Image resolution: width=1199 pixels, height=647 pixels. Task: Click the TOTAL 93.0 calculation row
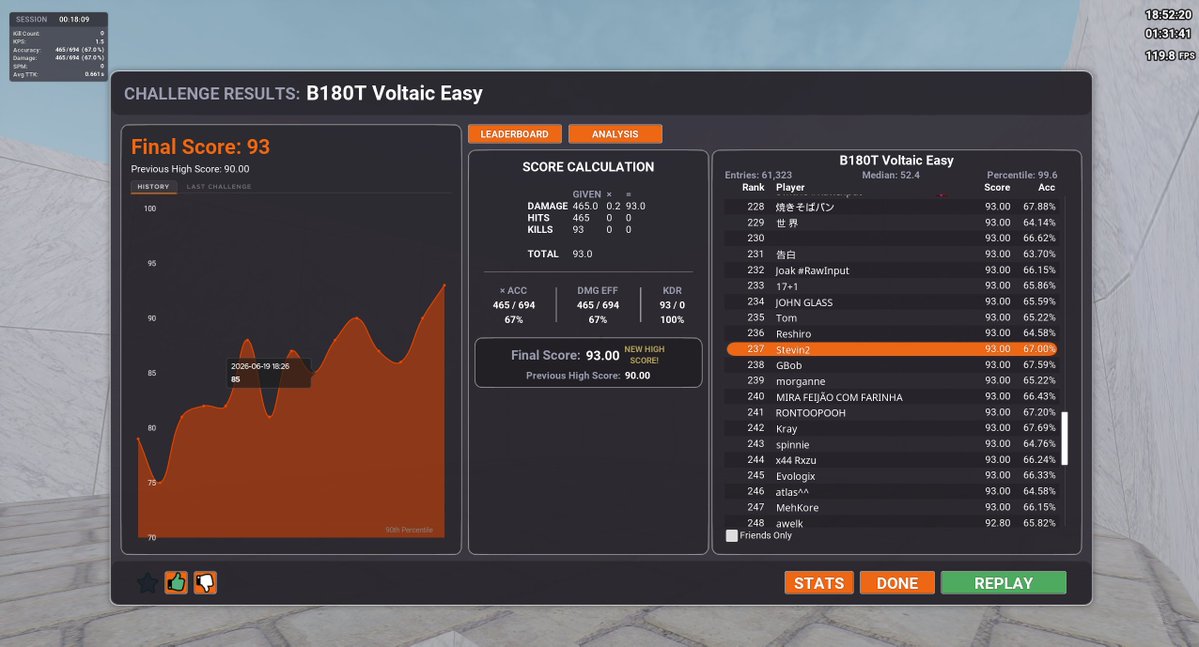[x=560, y=254]
